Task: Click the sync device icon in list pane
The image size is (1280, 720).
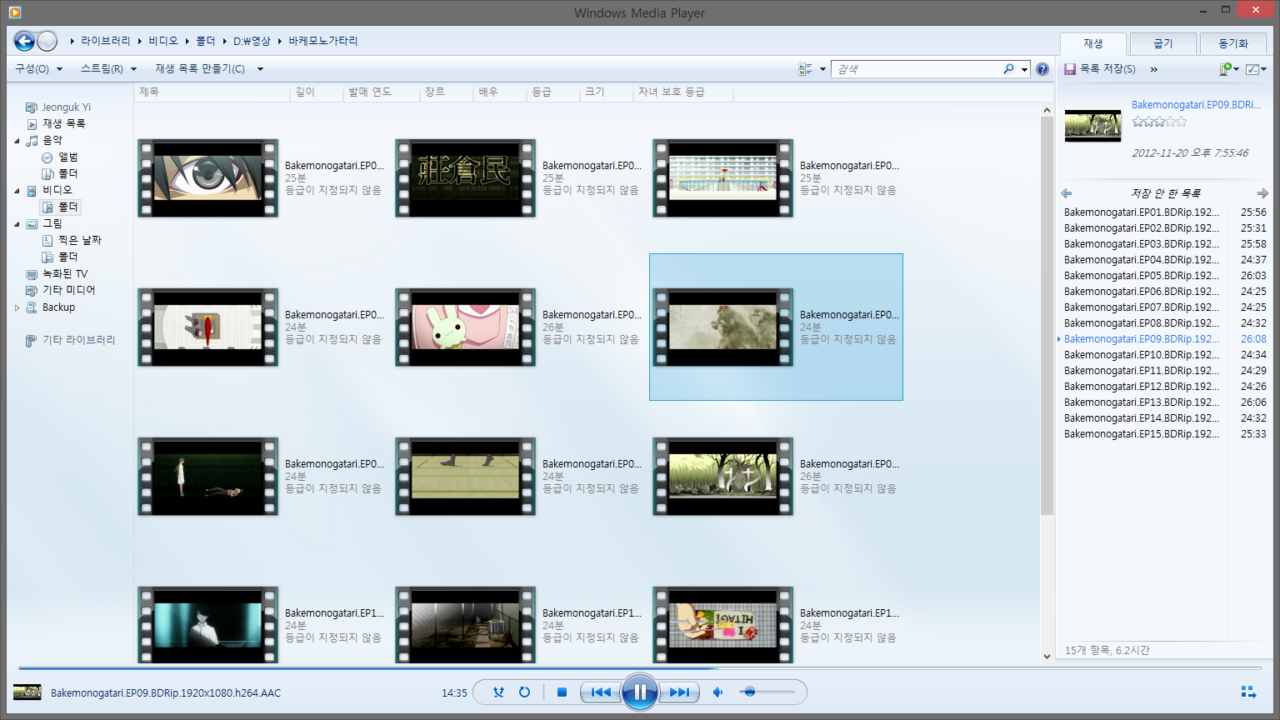Action: point(1224,69)
